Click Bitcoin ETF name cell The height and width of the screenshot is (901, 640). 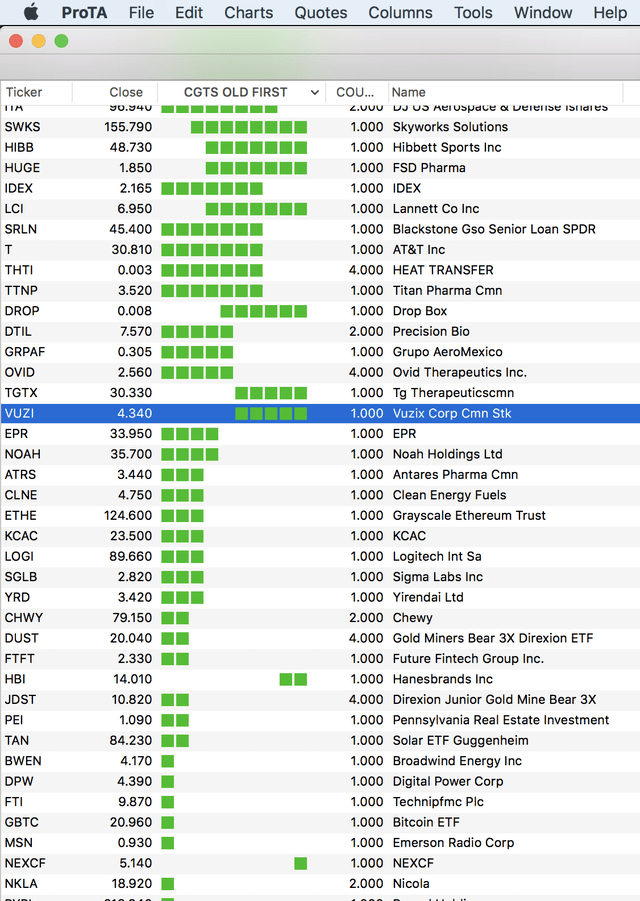426,822
